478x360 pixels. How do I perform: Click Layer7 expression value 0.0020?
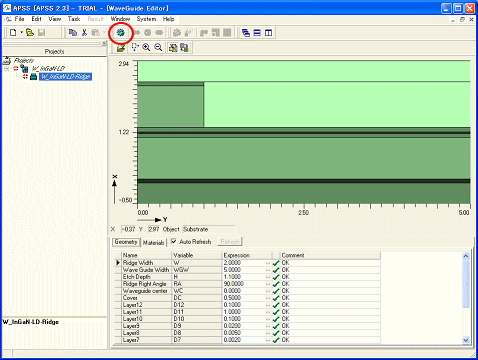click(x=244, y=340)
